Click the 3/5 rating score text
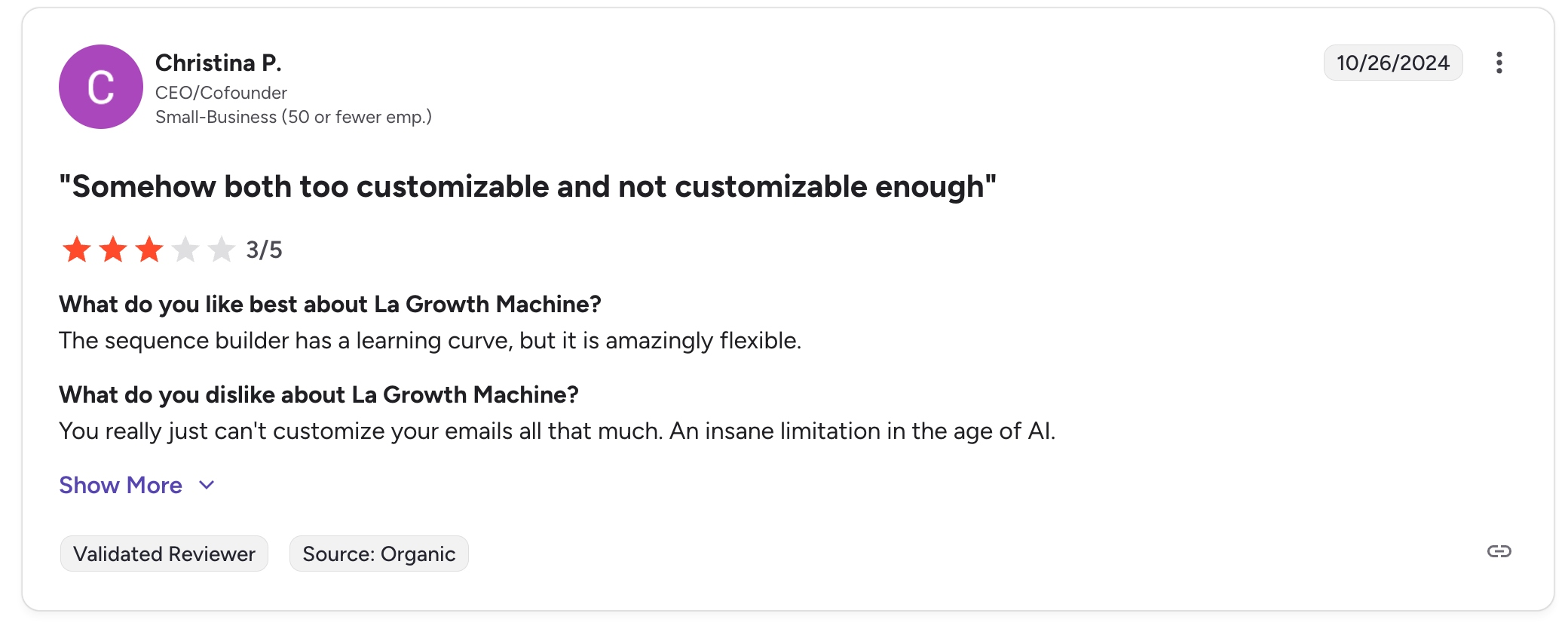This screenshot has height=644, width=1568. click(264, 250)
